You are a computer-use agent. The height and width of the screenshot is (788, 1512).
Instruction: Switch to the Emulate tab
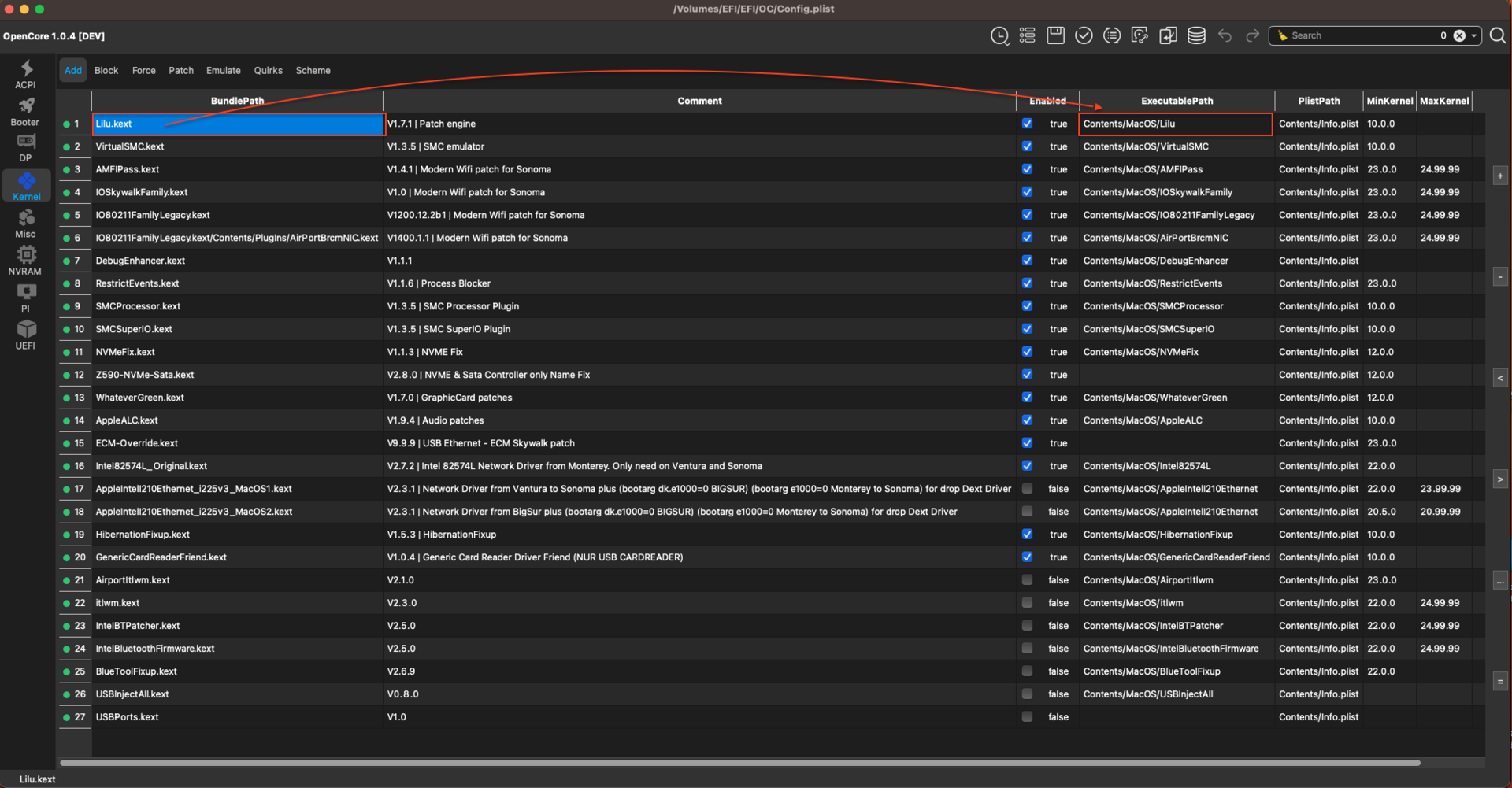224,70
